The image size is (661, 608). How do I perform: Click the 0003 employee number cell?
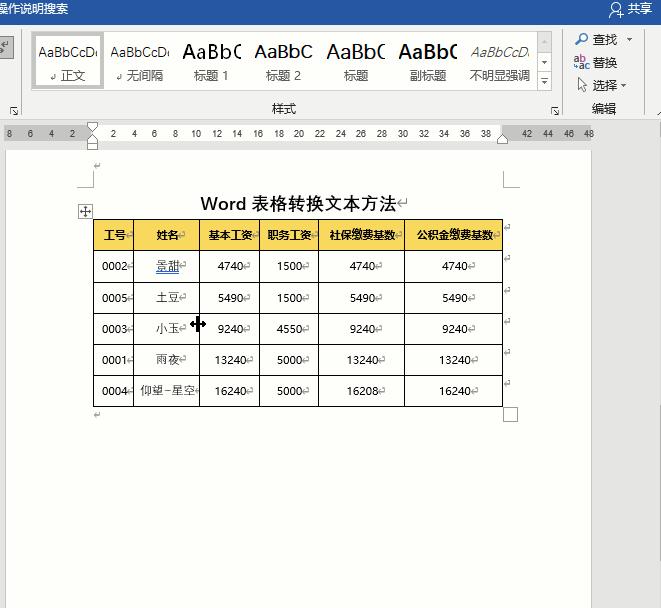pos(113,329)
